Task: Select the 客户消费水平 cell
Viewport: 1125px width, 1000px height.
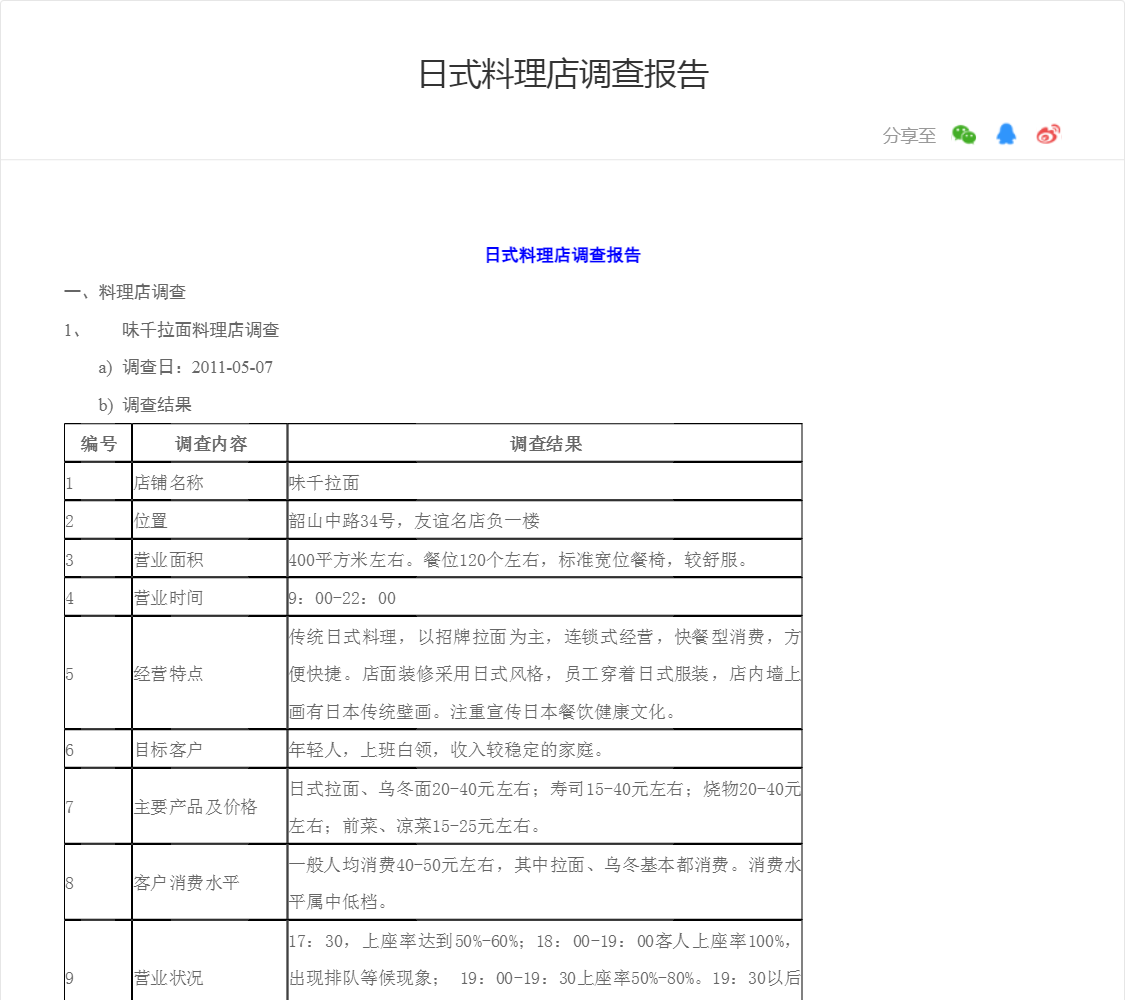Action: pos(210,882)
